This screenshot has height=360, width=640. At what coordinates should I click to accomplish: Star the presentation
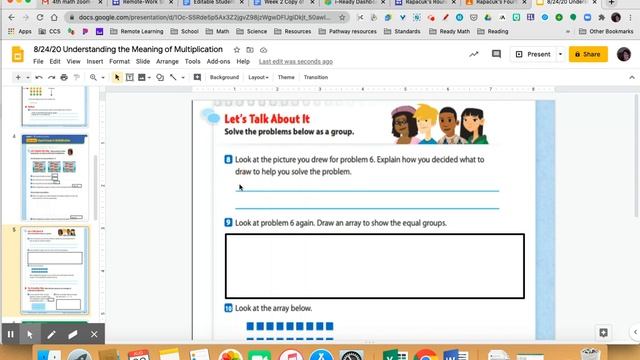tap(237, 50)
